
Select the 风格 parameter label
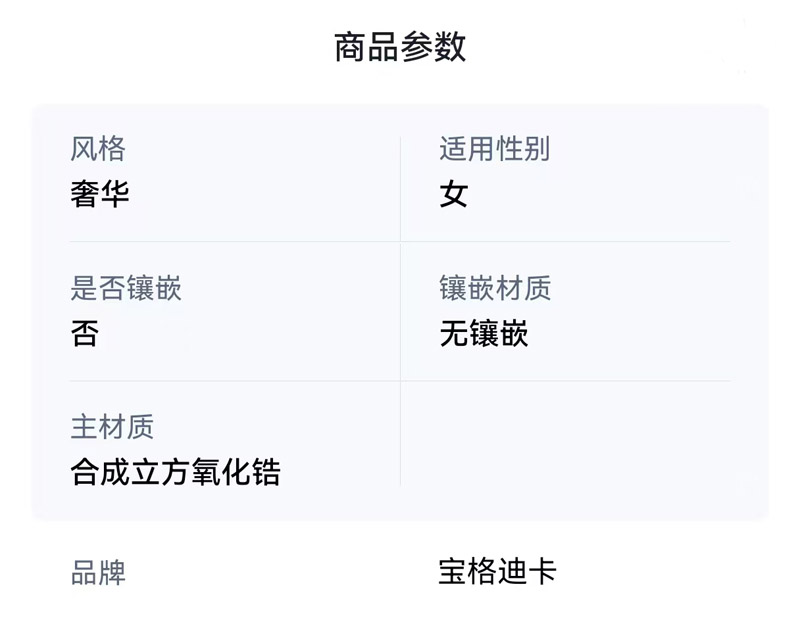click(x=98, y=150)
